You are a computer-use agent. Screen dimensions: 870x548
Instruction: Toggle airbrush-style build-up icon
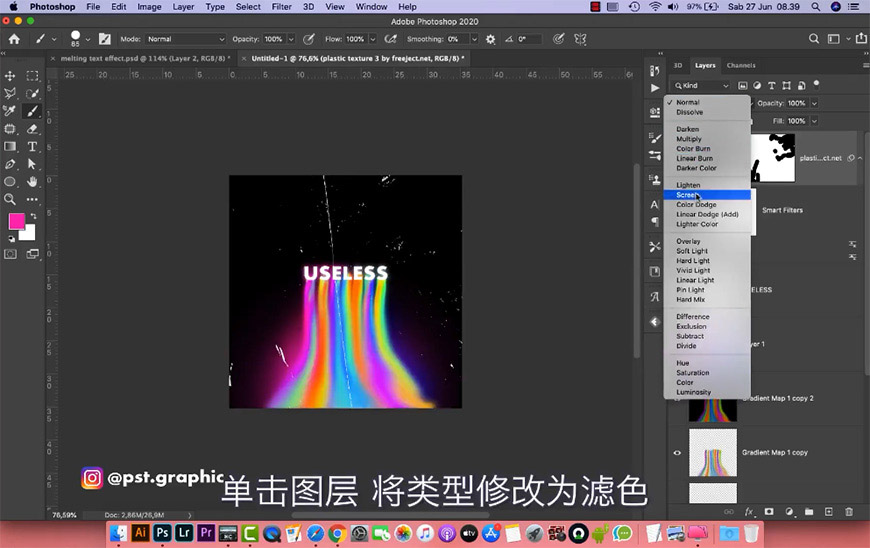click(x=391, y=39)
